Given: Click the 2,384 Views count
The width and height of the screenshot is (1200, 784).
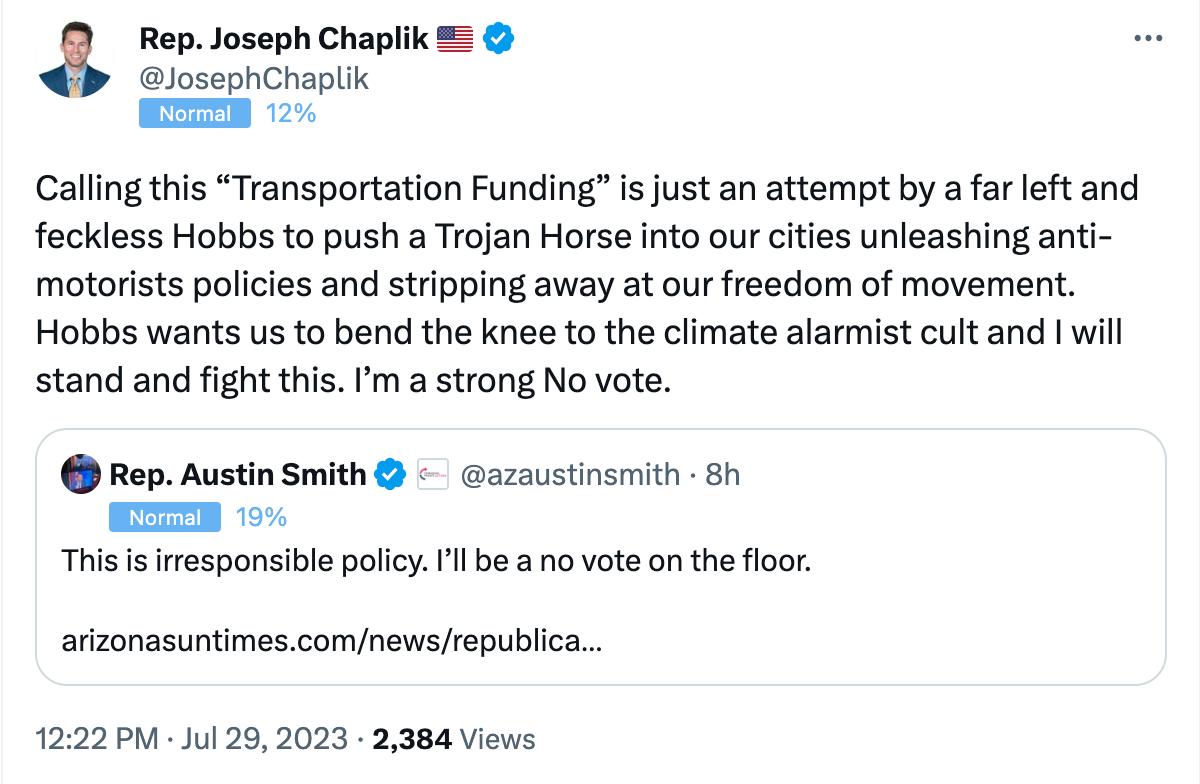Looking at the screenshot, I should coord(453,739).
